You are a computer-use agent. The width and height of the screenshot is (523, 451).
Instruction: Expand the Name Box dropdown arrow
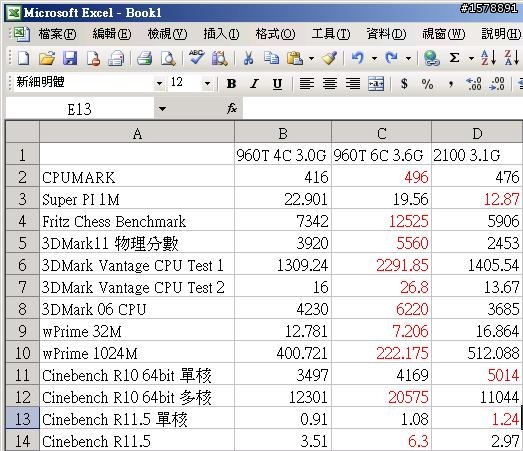coord(162,109)
